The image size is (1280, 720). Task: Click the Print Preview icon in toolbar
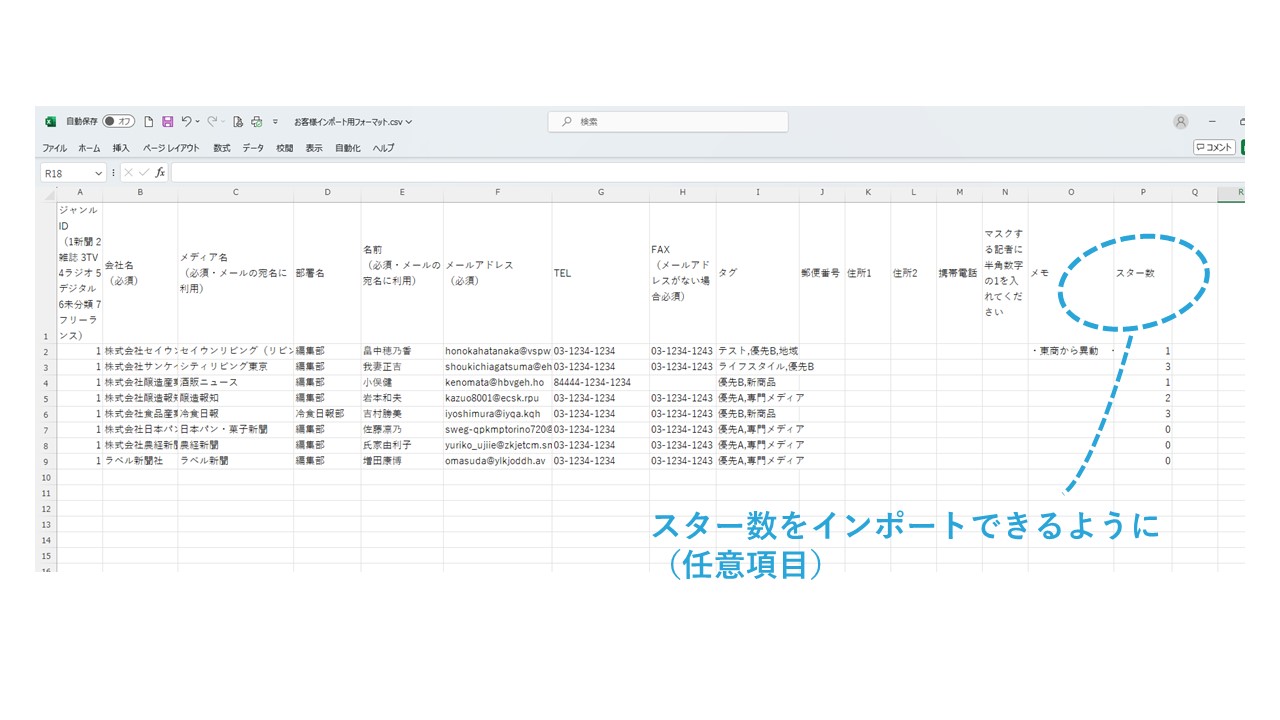click(x=238, y=122)
